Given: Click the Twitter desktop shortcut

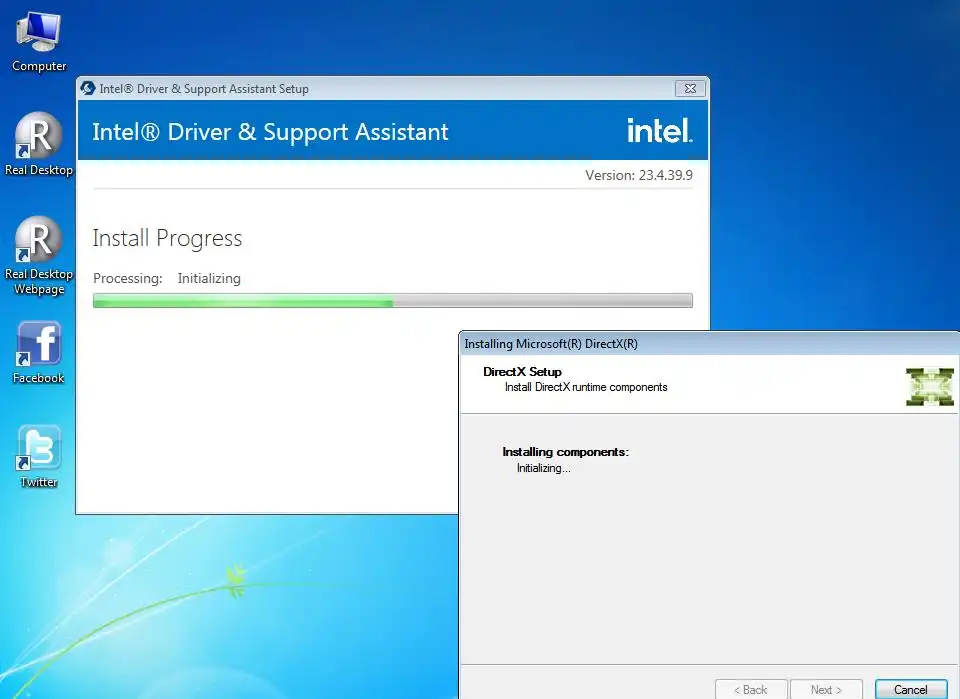Looking at the screenshot, I should (39, 457).
